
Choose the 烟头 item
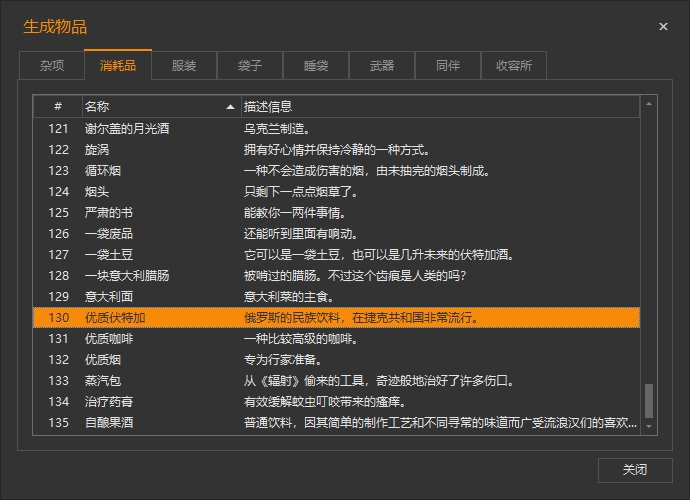[x=337, y=191]
